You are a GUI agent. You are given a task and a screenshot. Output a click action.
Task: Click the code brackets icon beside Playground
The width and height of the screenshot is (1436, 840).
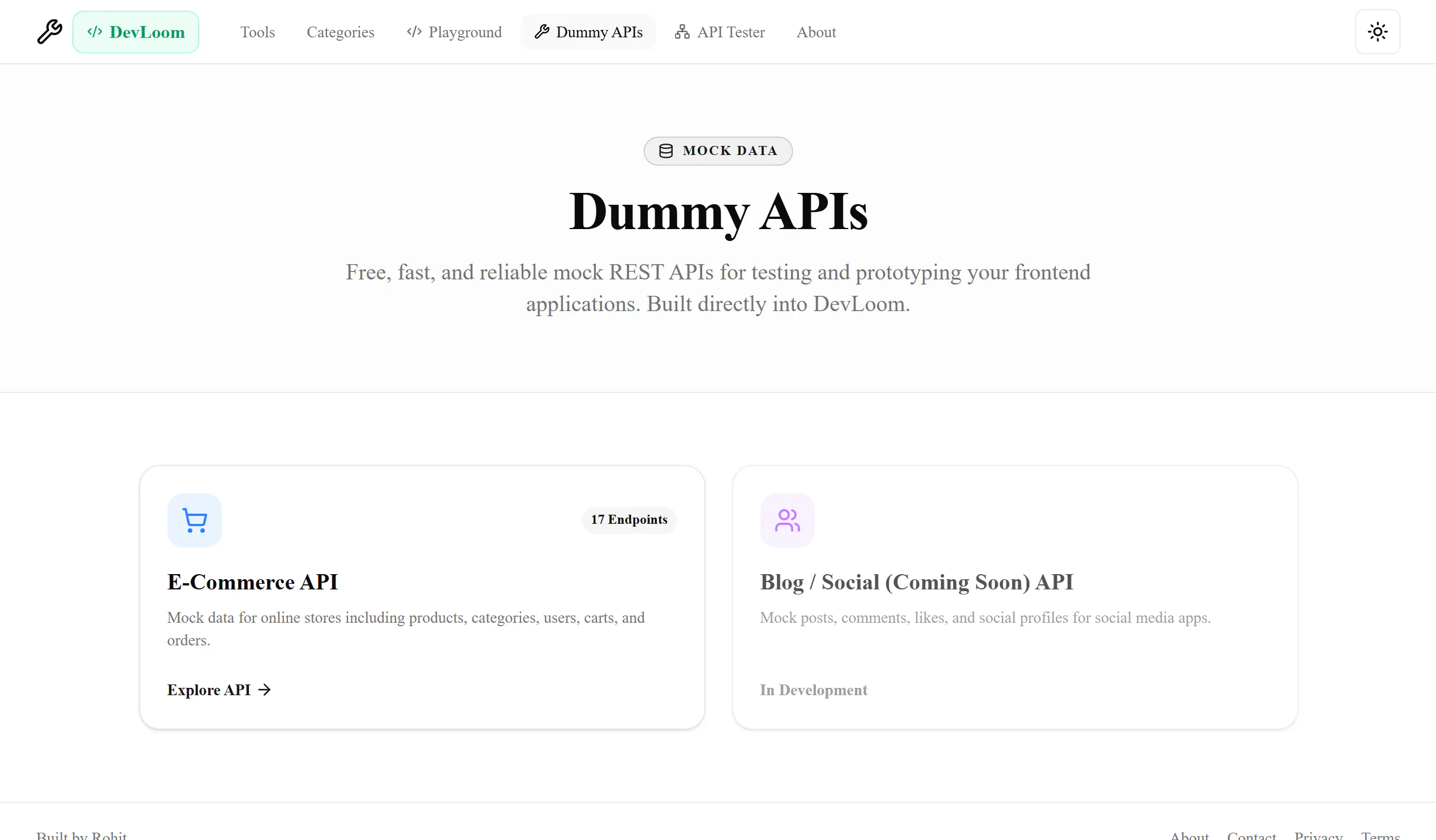(414, 32)
